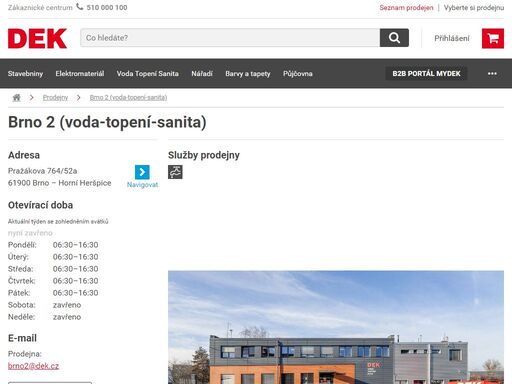The width and height of the screenshot is (512, 384).
Task: Click the home breadcrumb icon
Action: pyautogui.click(x=16, y=98)
